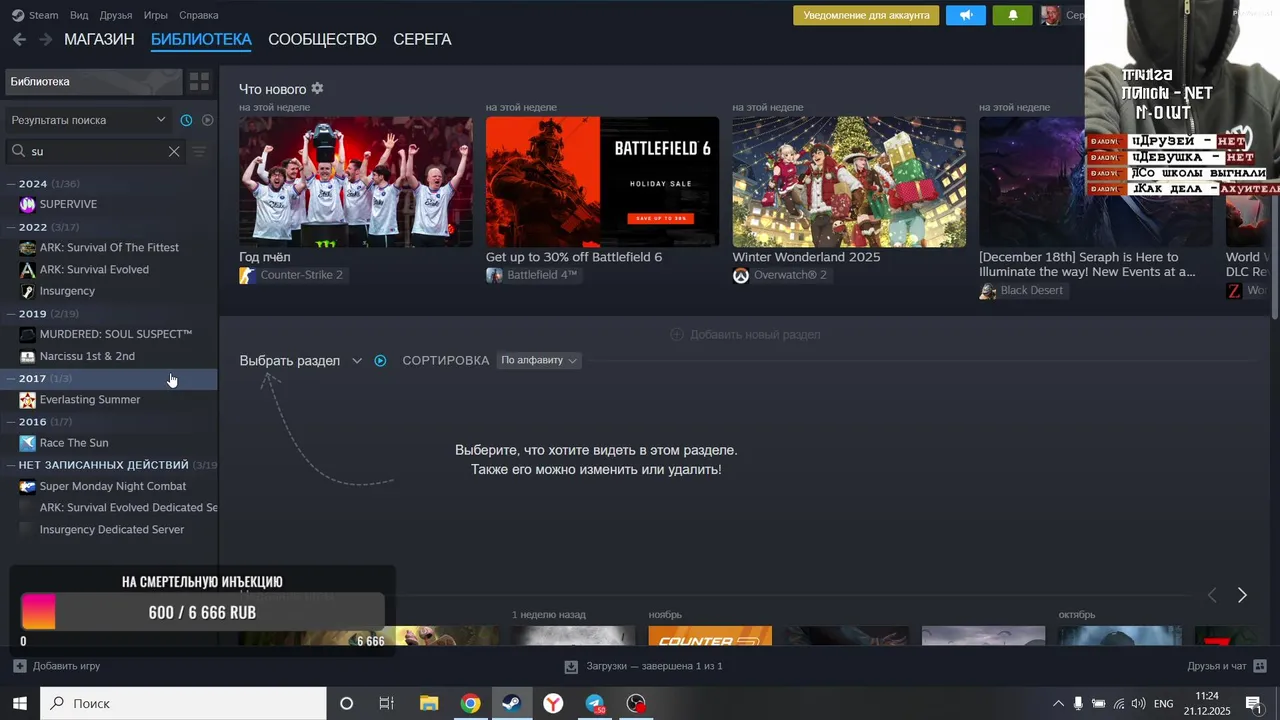The image size is (1280, 720).
Task: Open the advanced filter options icon
Action: point(199,151)
